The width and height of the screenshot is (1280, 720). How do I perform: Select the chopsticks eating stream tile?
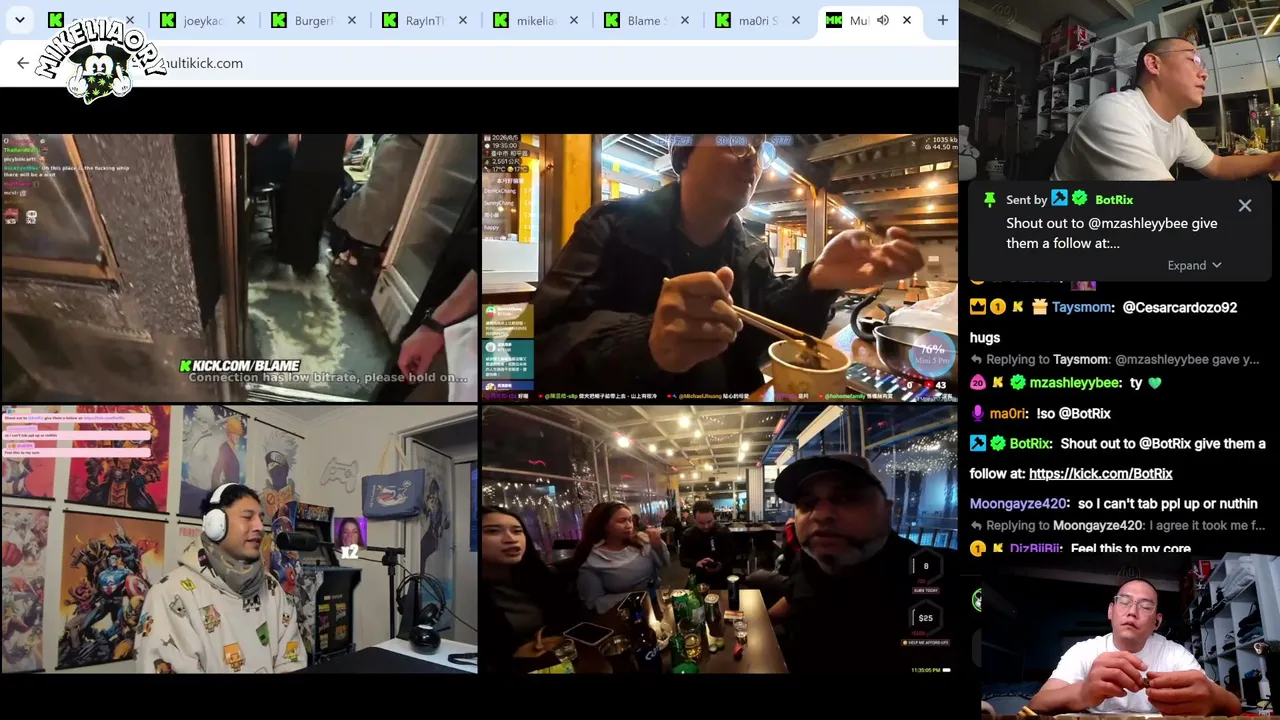click(720, 268)
